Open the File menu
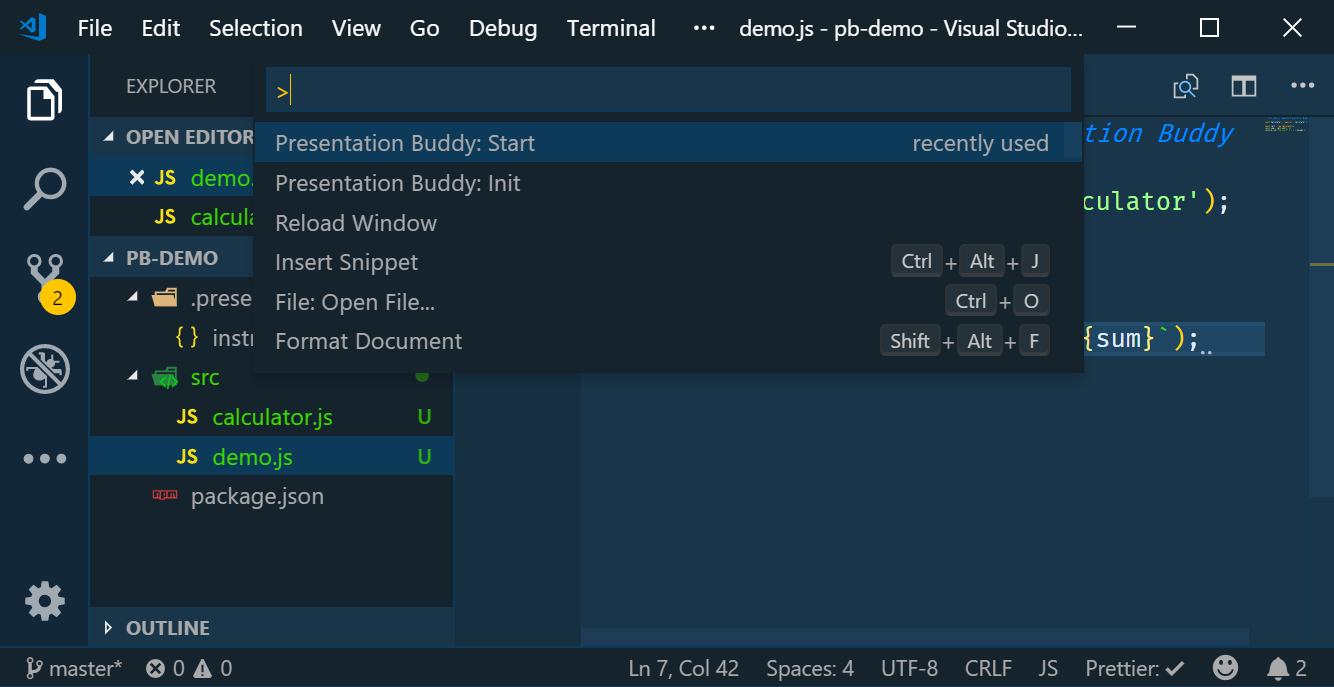 (x=95, y=28)
